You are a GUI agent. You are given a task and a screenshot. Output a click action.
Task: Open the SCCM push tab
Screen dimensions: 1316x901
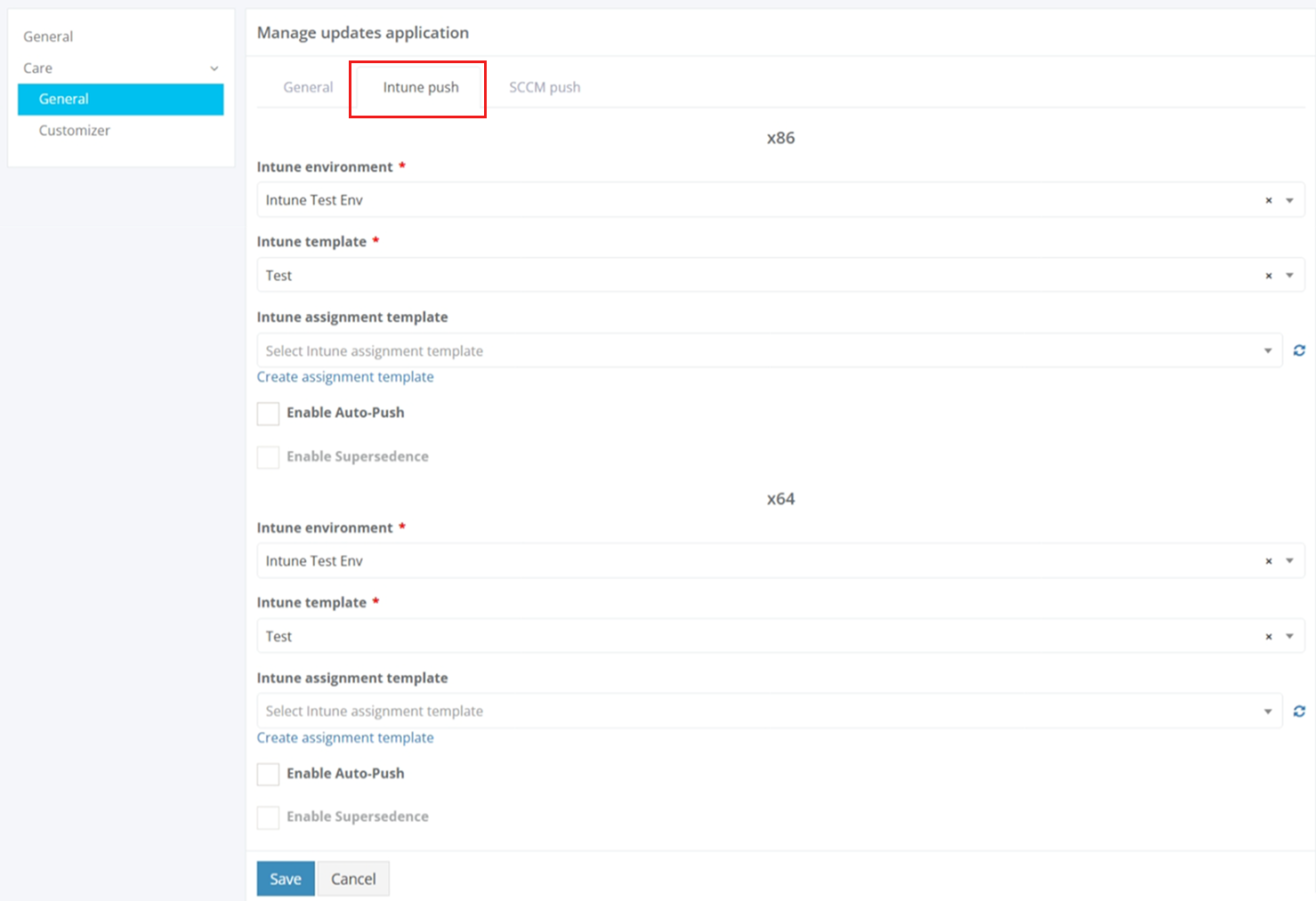[x=545, y=87]
